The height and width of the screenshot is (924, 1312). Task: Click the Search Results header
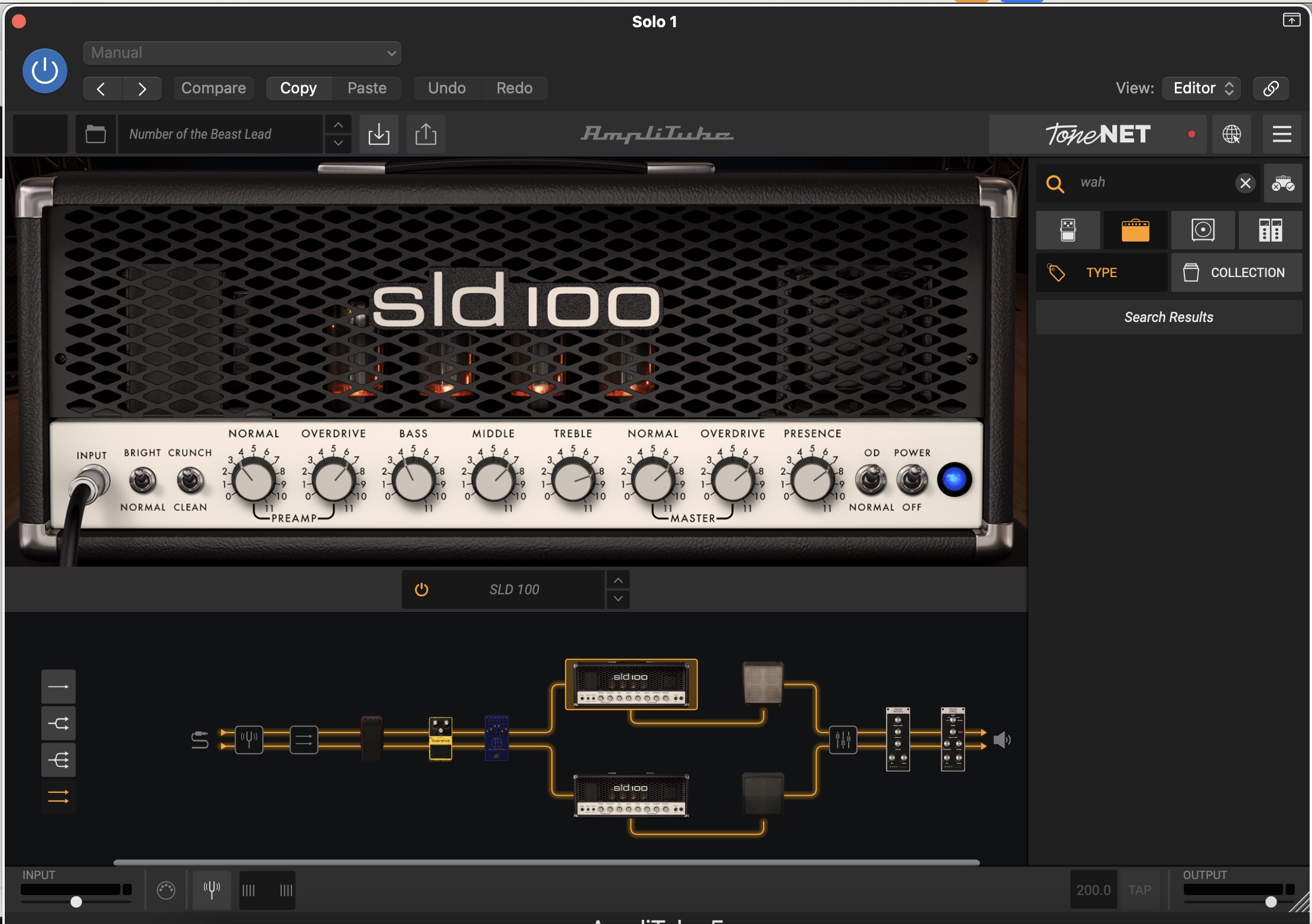click(1169, 317)
